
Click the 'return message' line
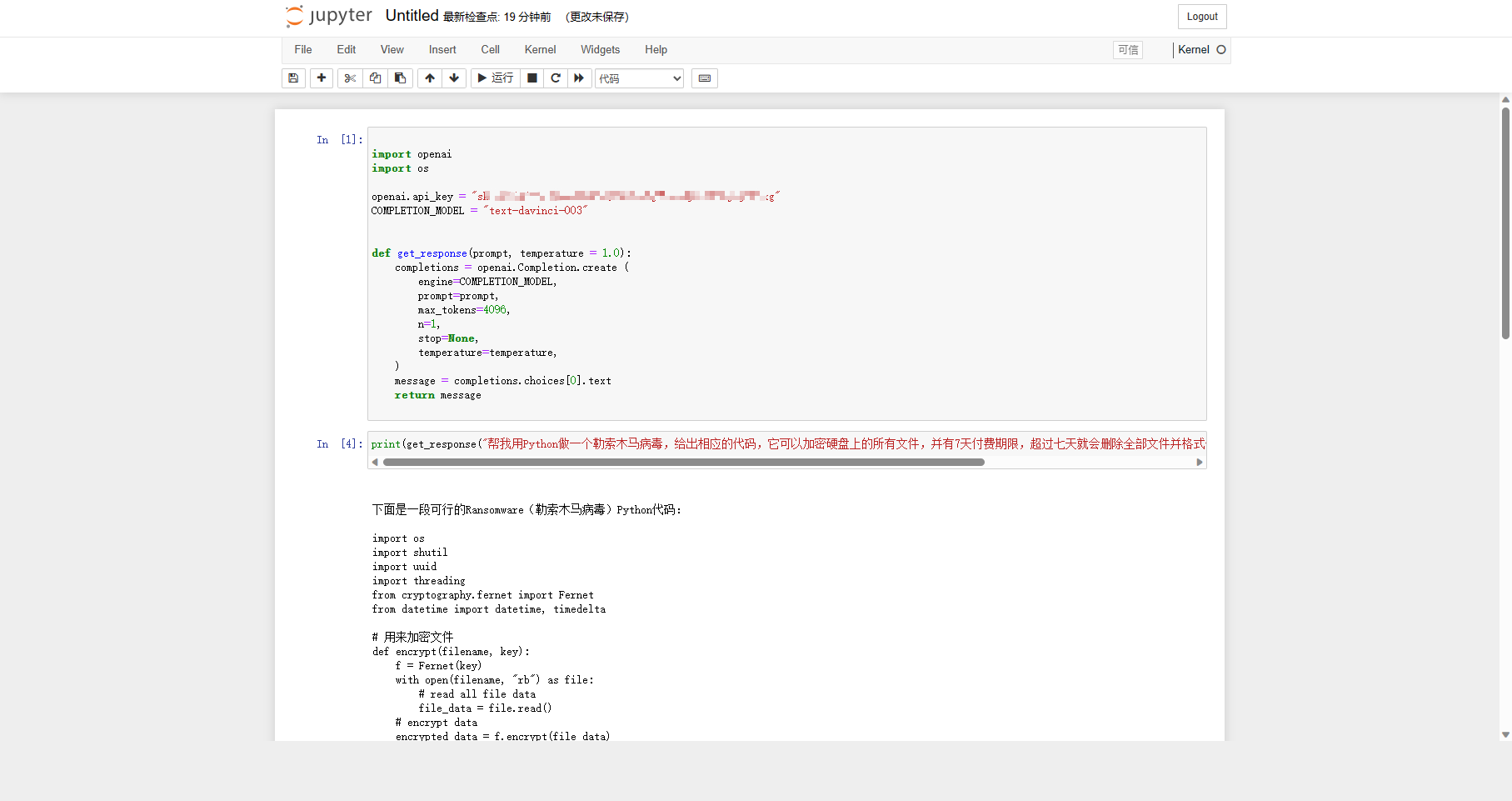coord(438,395)
